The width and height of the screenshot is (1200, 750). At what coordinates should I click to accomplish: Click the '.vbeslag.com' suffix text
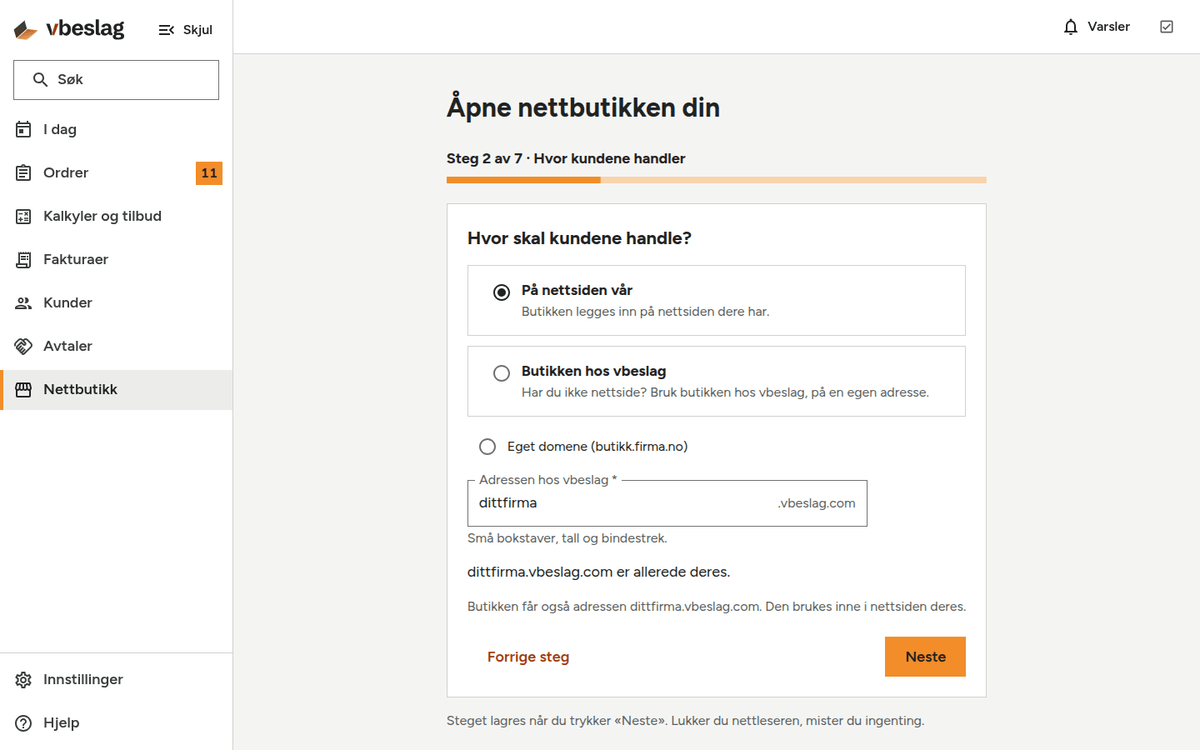817,503
